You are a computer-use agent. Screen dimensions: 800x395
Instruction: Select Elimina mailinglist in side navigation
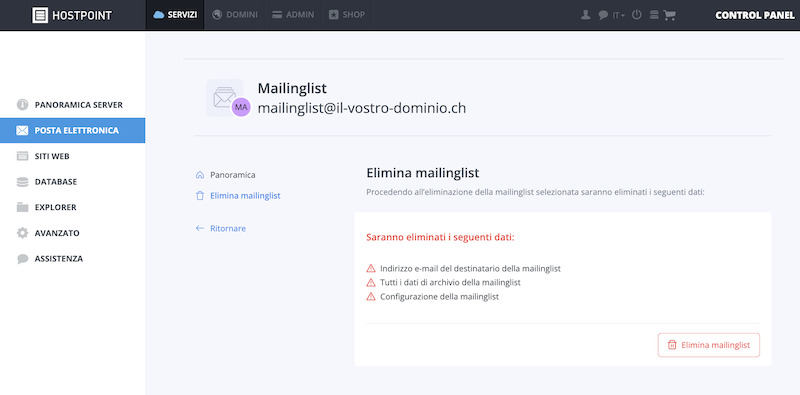238,195
